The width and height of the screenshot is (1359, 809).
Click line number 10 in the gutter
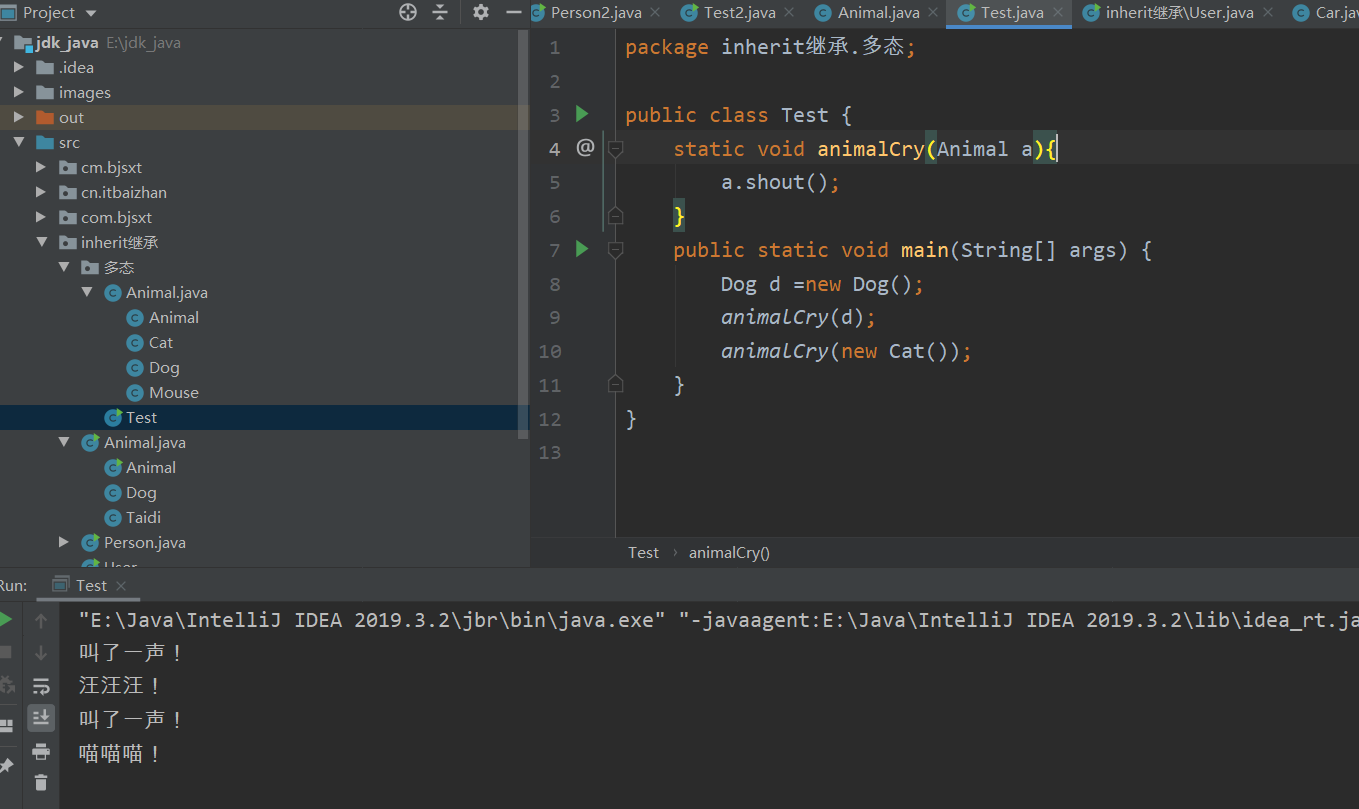(549, 351)
